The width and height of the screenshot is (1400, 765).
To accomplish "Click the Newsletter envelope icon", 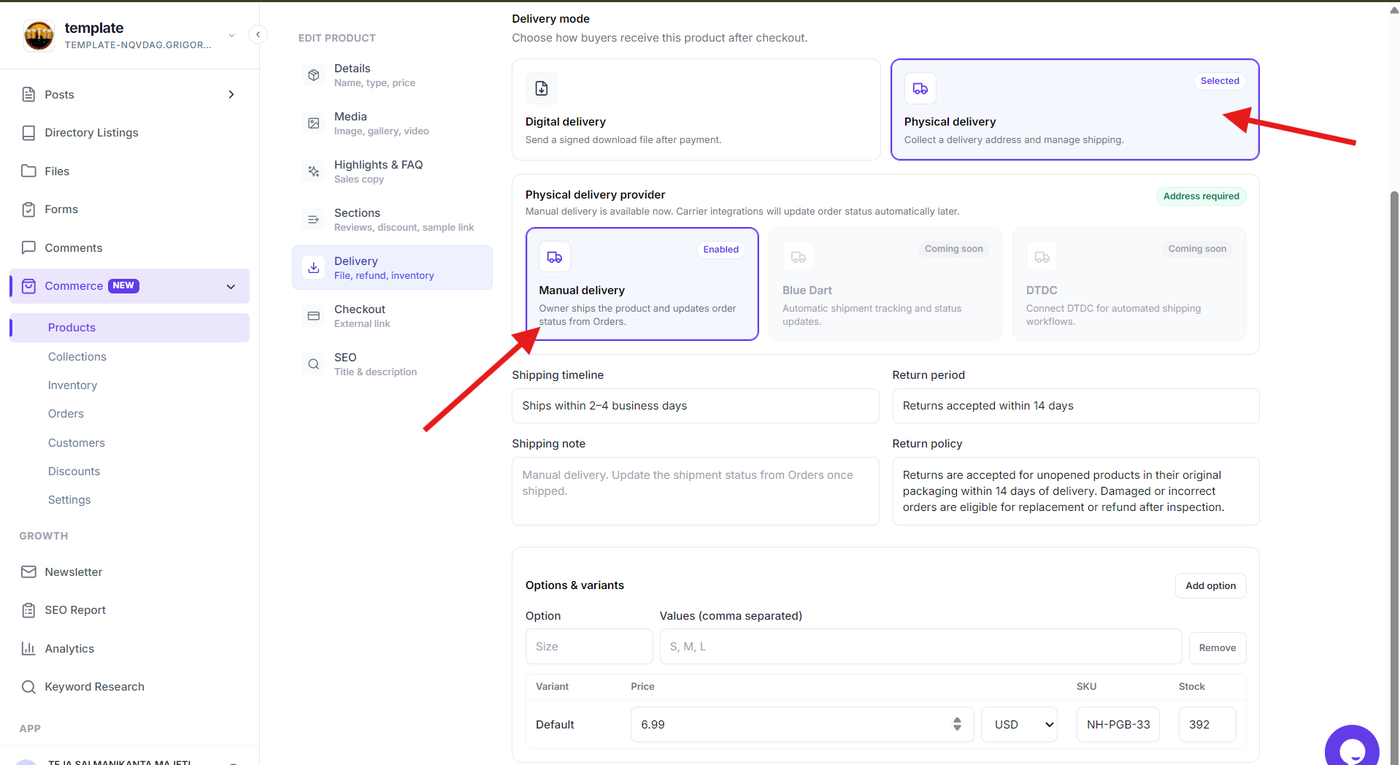I will (x=28, y=572).
